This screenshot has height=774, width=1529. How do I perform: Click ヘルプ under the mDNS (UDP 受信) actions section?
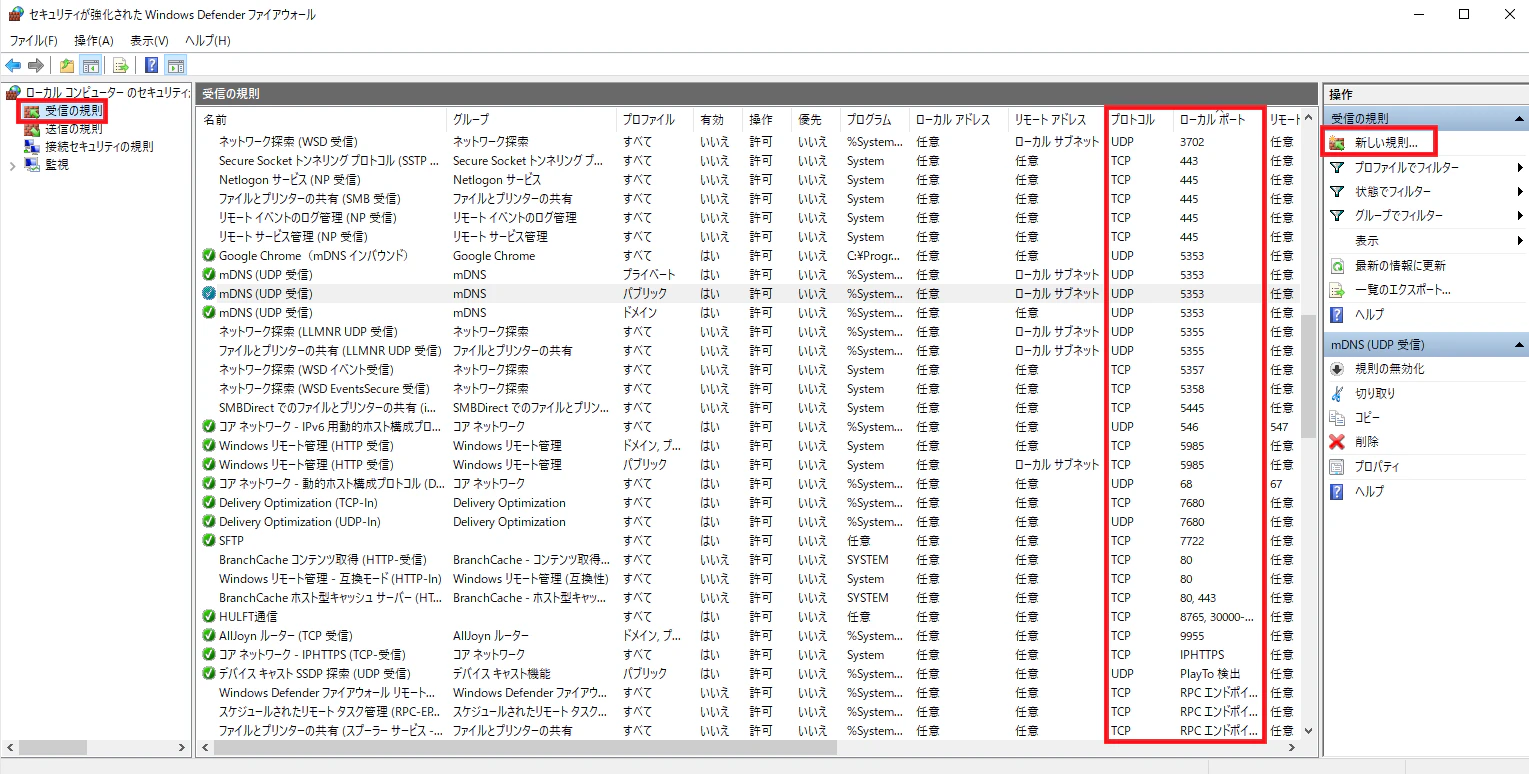point(1369,492)
